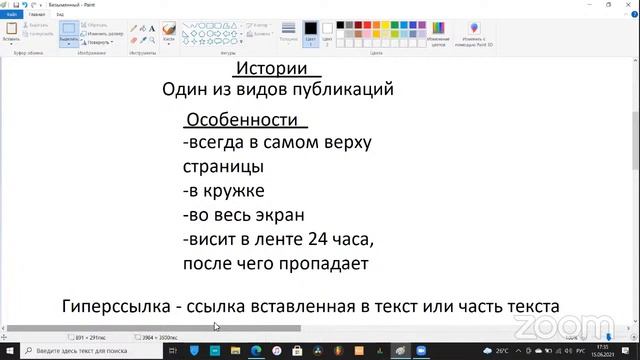
Task: Open the shape Outline dropdown
Action: [259, 25]
